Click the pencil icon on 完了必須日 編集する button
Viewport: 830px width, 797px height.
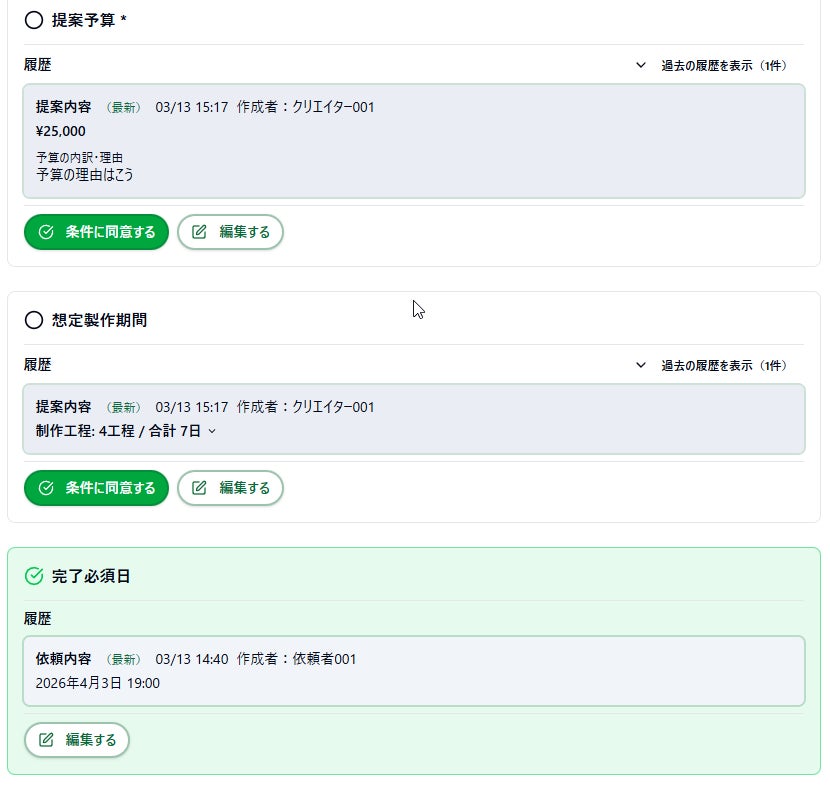click(45, 740)
